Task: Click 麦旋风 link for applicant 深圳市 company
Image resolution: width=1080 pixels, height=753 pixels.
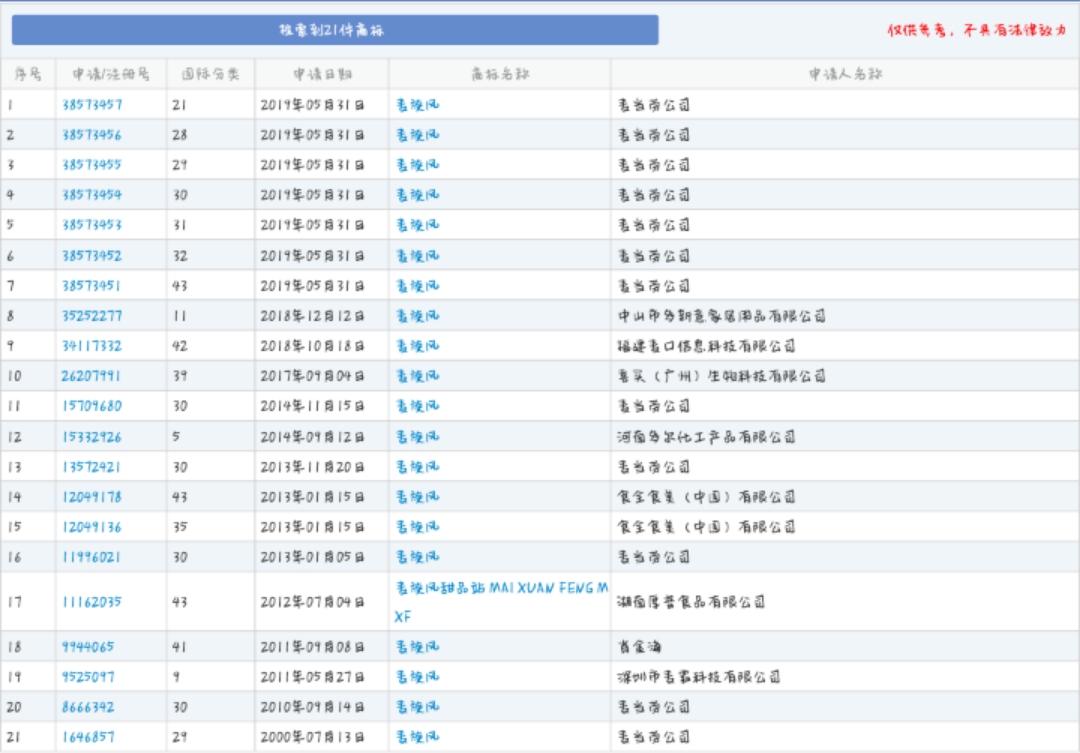Action: click(418, 677)
